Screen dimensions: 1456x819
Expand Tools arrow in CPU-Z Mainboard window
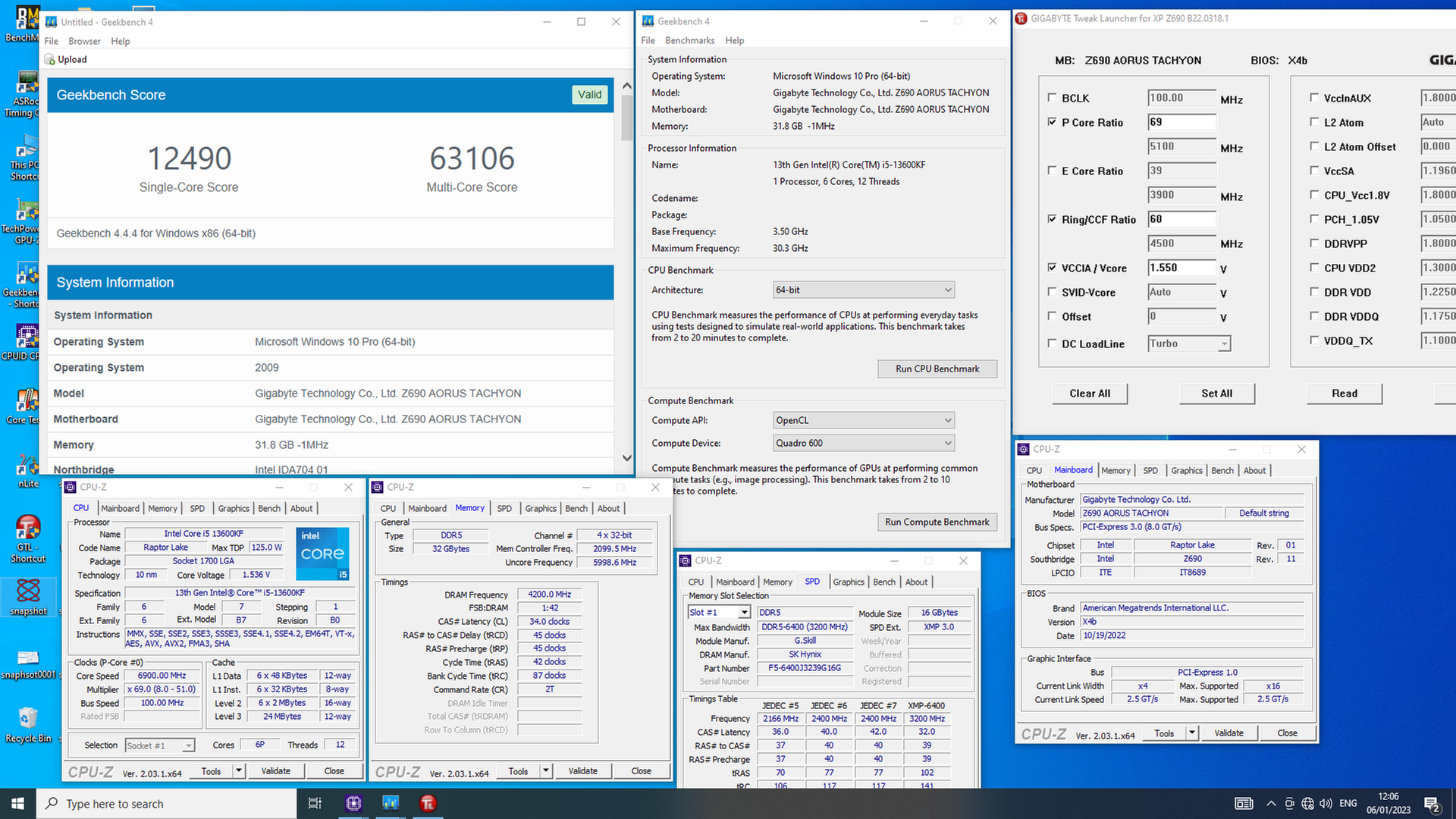(x=1192, y=733)
